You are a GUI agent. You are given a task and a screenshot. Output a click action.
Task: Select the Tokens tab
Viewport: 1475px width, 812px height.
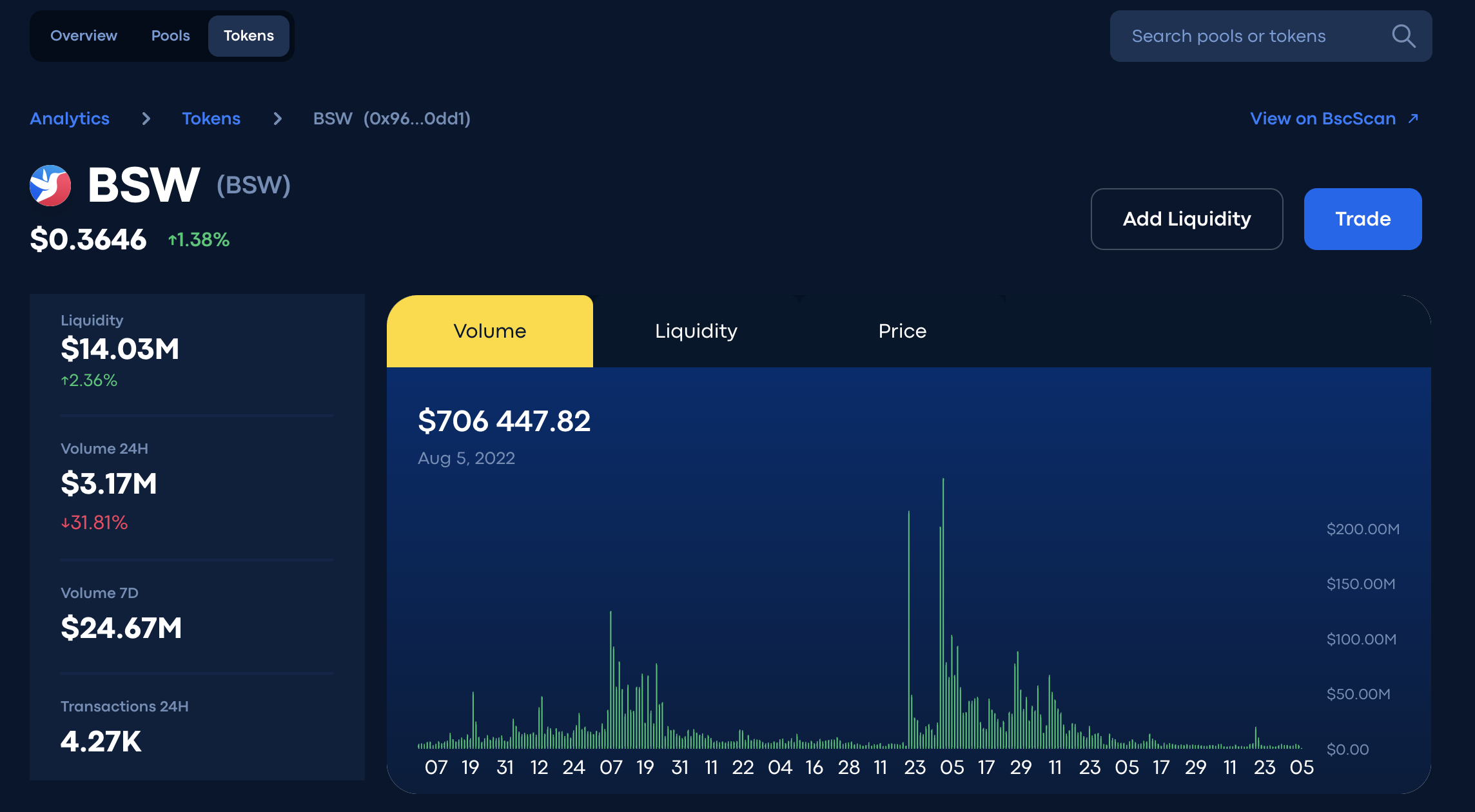click(249, 36)
